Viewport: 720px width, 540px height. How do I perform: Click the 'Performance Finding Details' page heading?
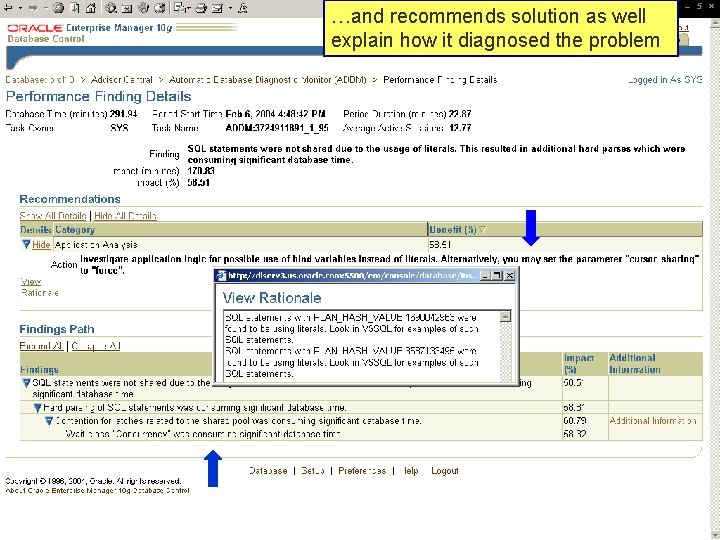point(98,96)
